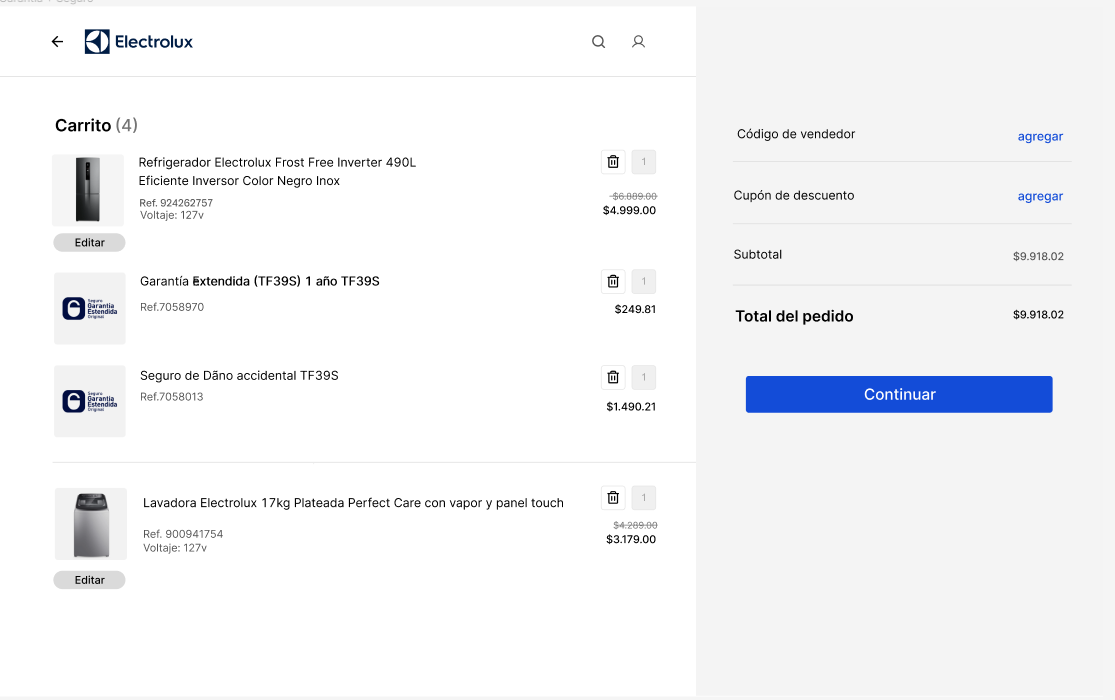Click Editar under the Refrigerador
Screen dimensions: 1115x700
tap(89, 242)
